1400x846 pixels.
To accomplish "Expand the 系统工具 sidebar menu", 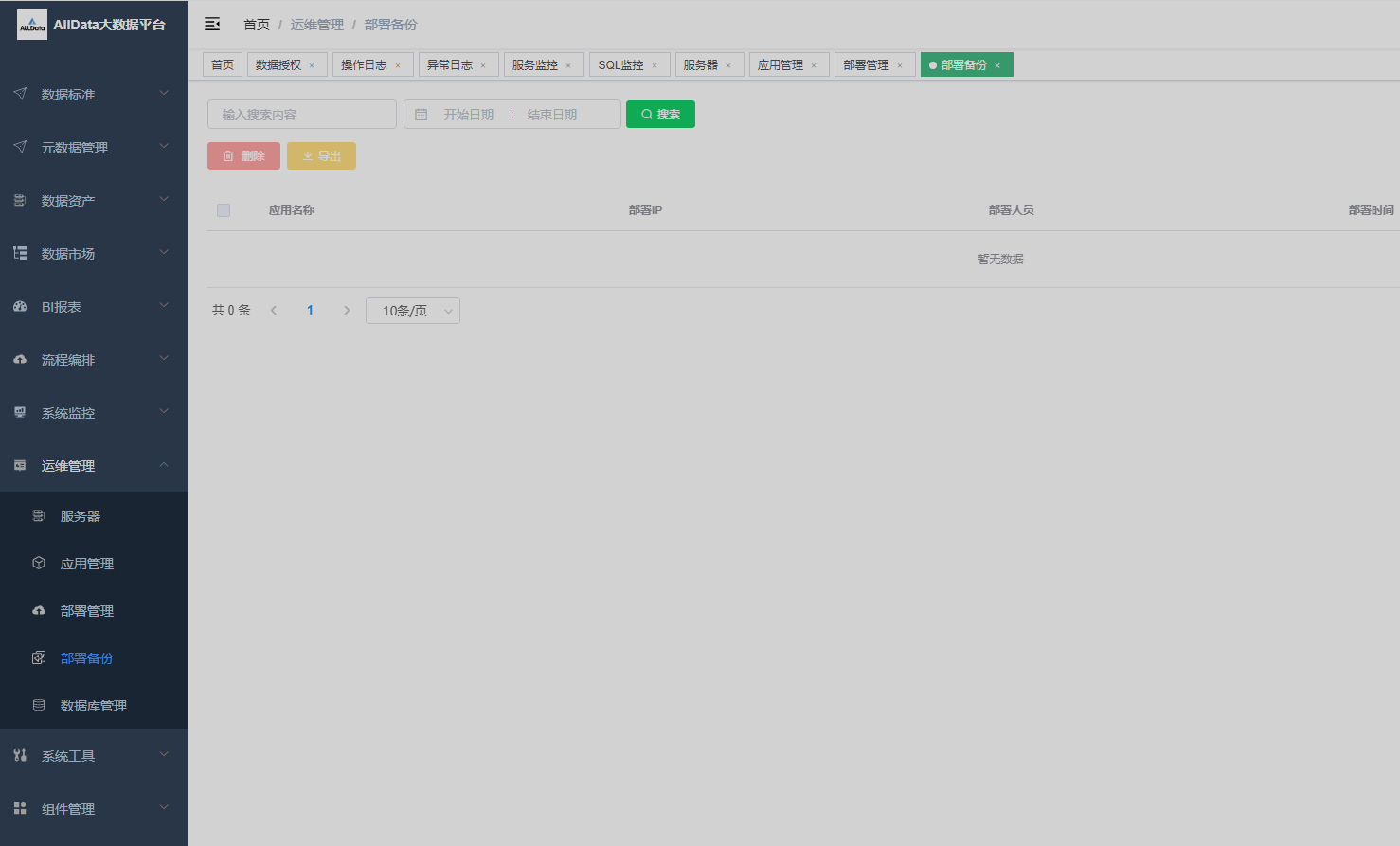I will point(94,756).
